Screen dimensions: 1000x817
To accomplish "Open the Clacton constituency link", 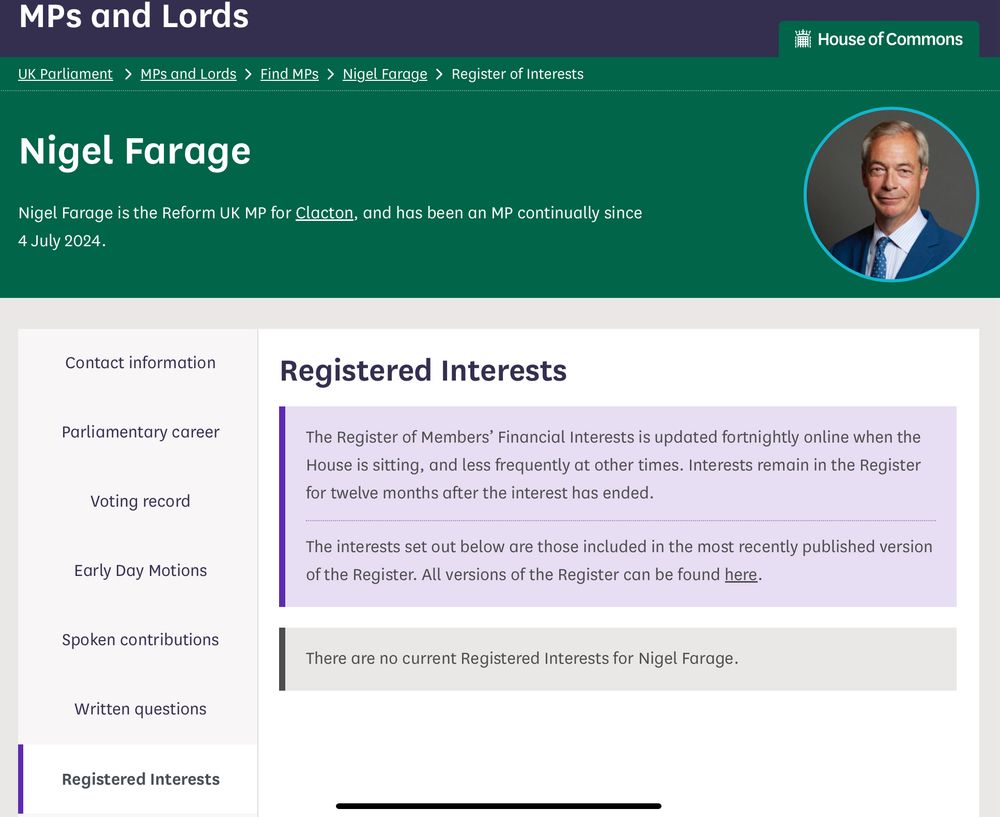I will [x=324, y=212].
